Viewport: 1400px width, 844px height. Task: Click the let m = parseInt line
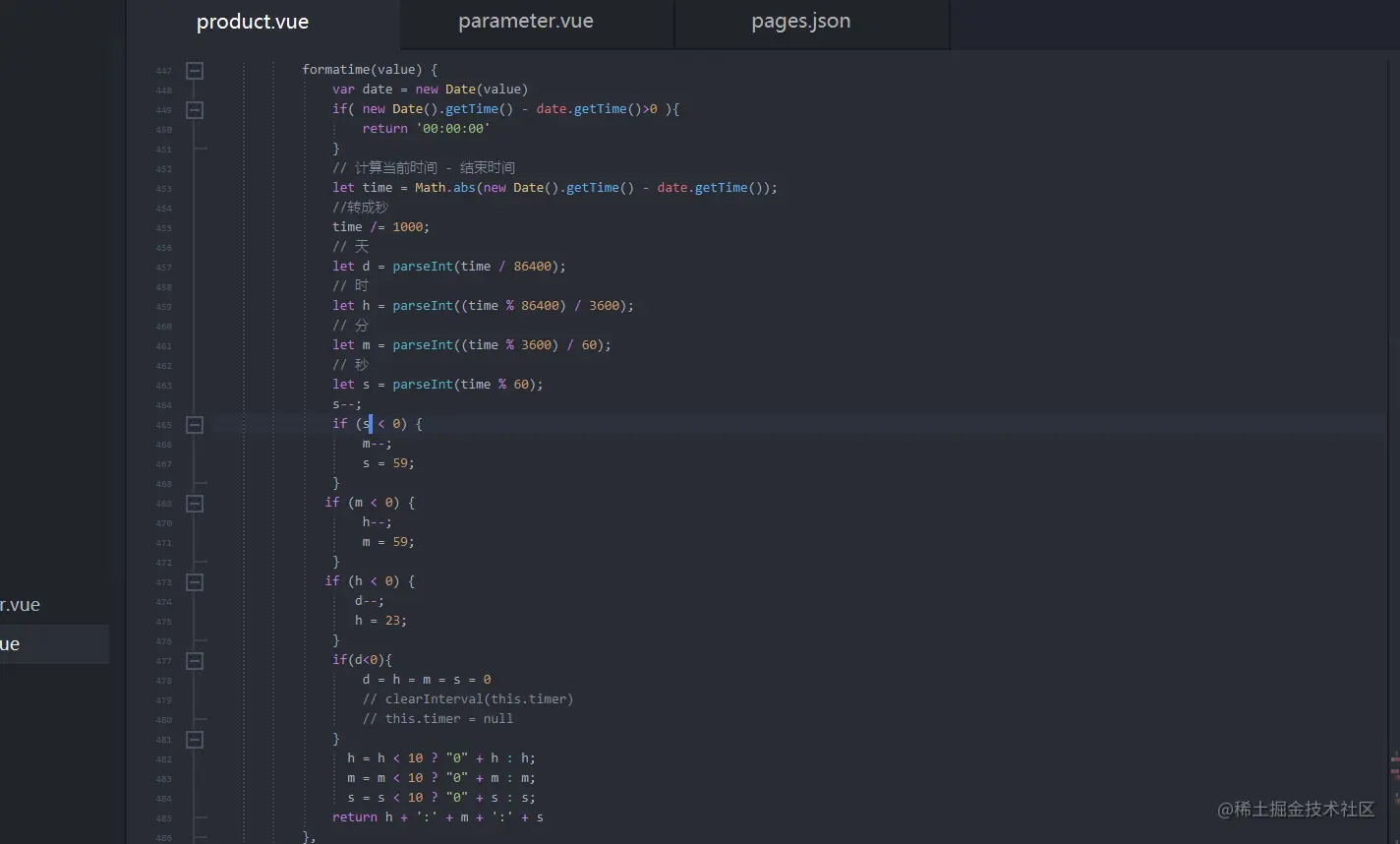pos(472,345)
